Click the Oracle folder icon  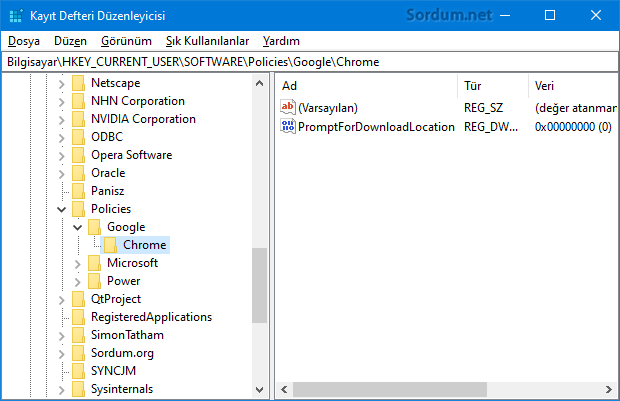[78, 173]
